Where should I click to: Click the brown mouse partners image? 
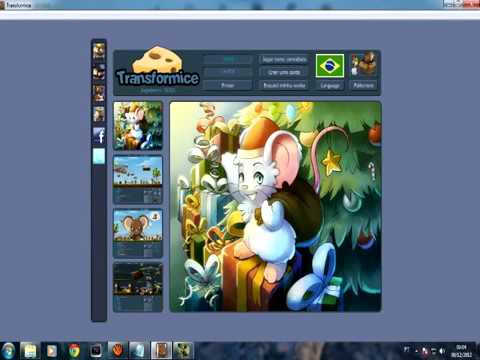coord(364,64)
